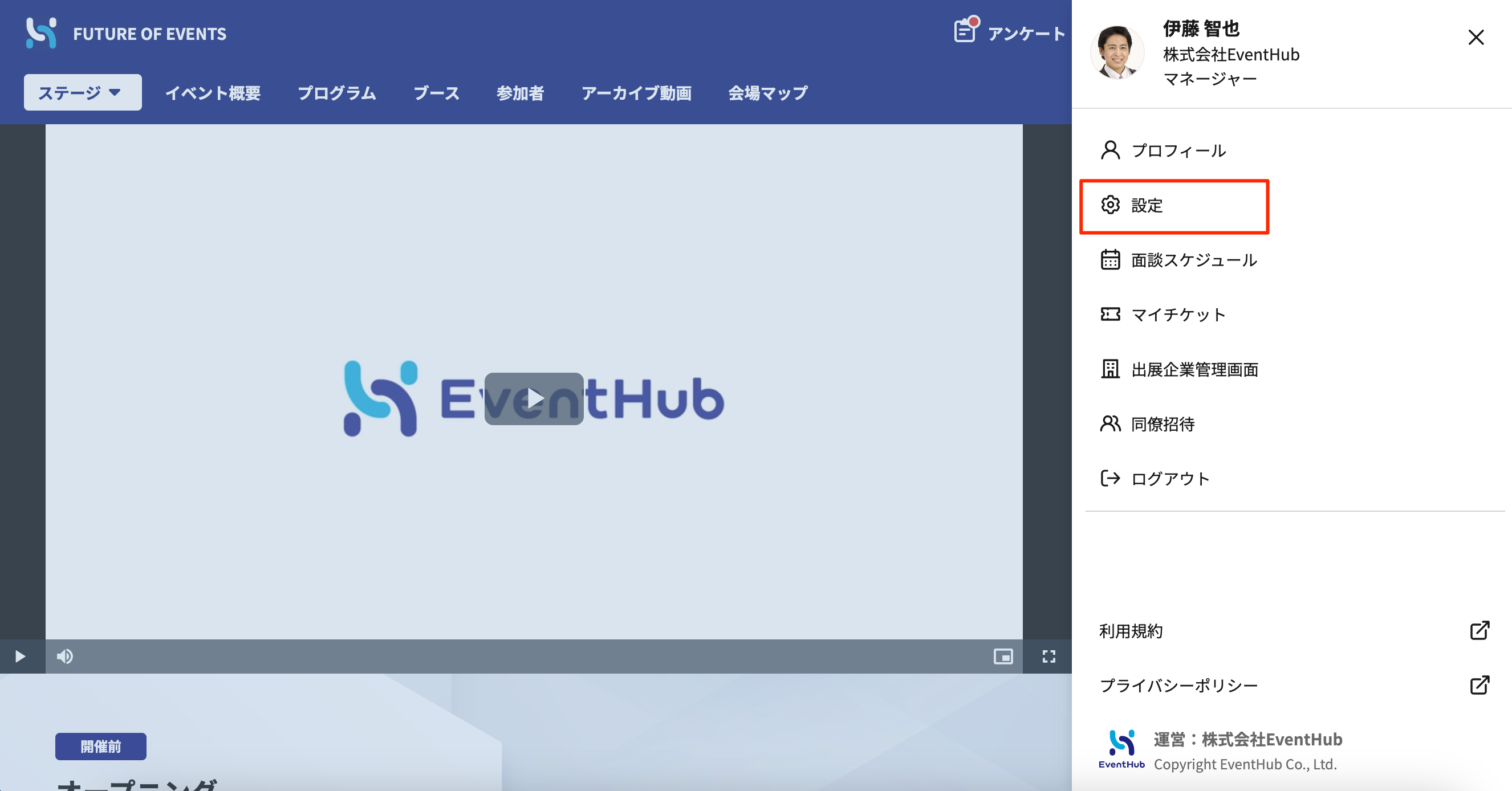
Task: Click the user name 伊藤 智也
Action: point(1201,28)
